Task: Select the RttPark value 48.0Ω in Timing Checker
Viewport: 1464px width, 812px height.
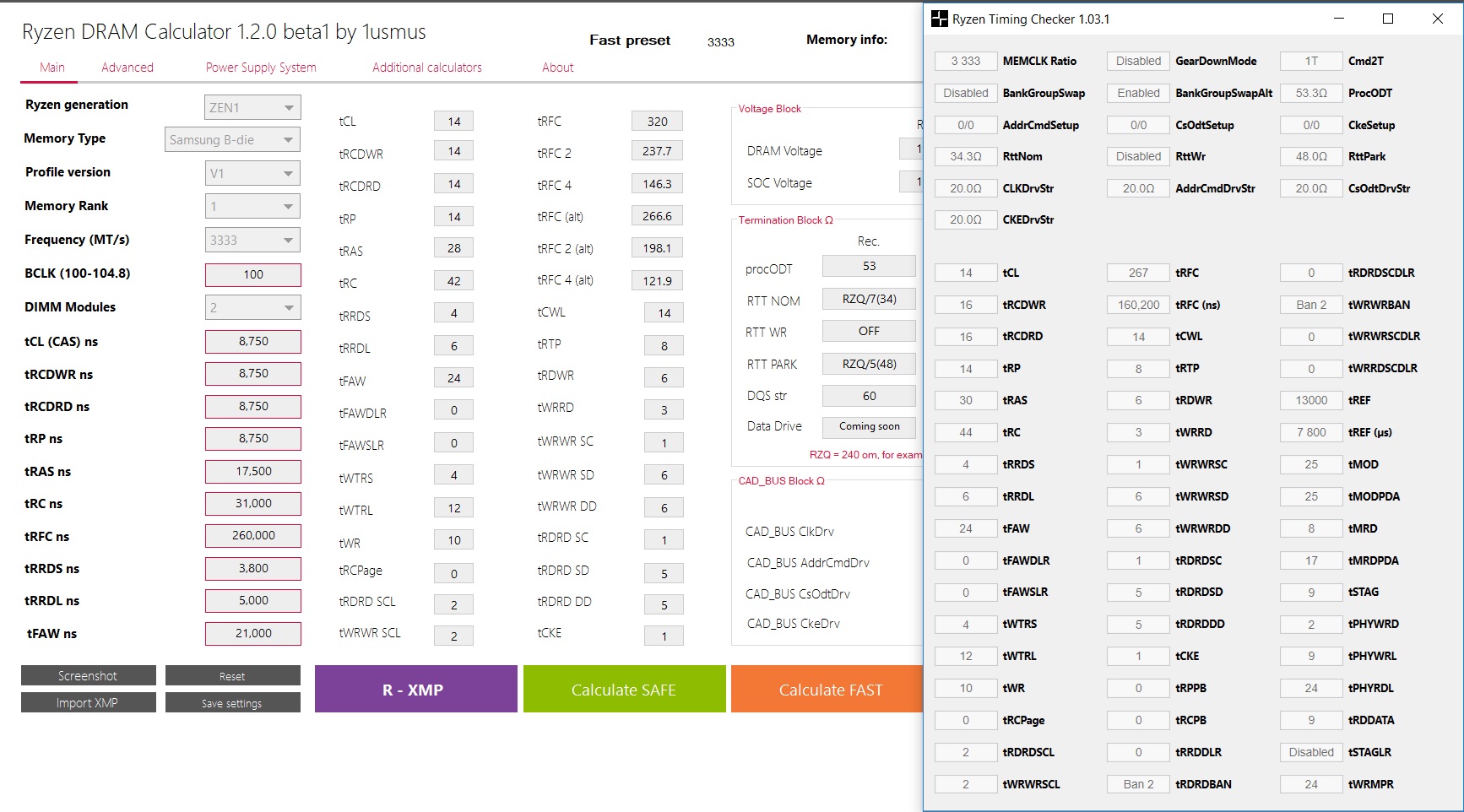Action: tap(1311, 156)
